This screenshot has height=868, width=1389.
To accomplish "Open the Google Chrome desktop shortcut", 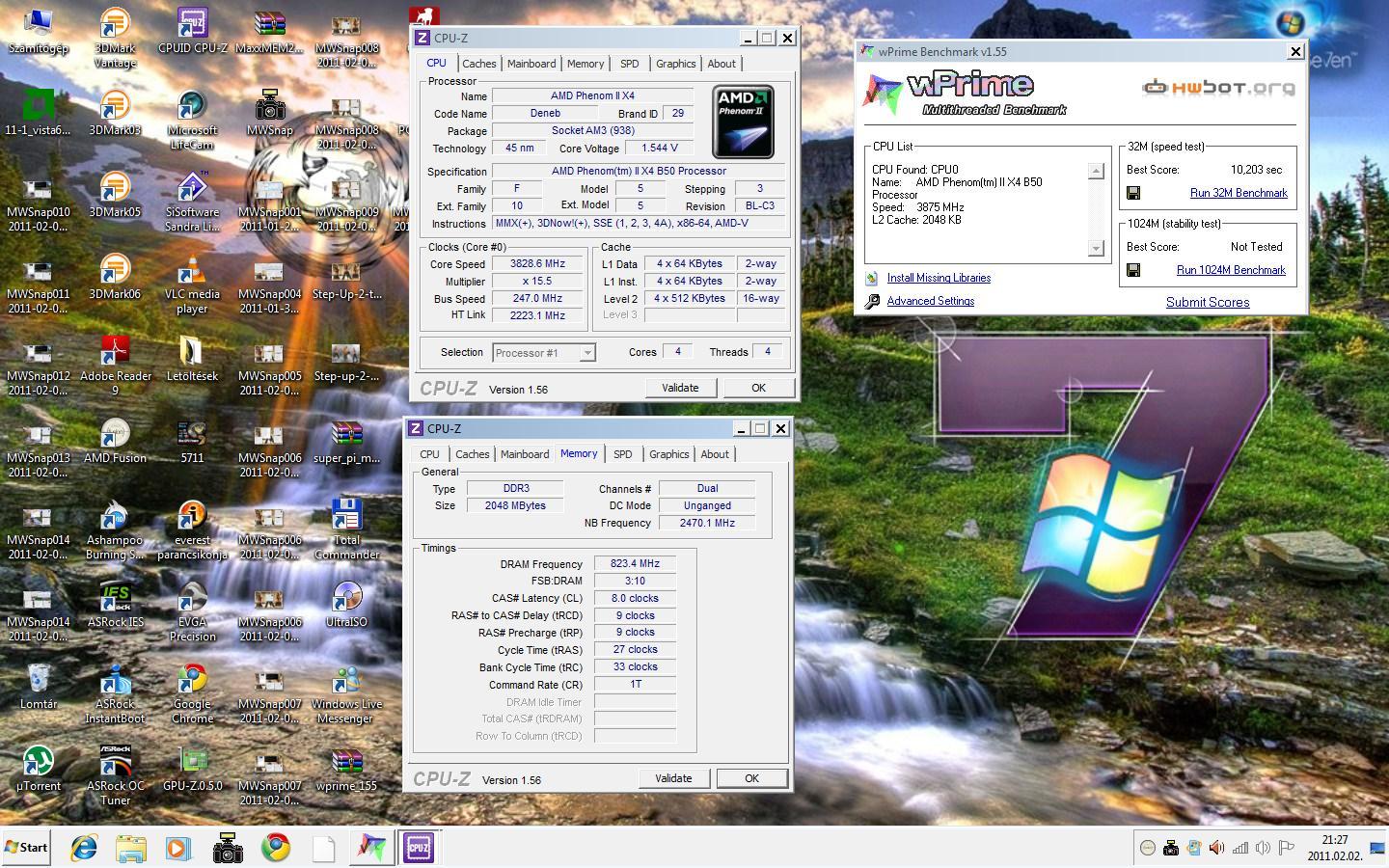I will (x=192, y=692).
